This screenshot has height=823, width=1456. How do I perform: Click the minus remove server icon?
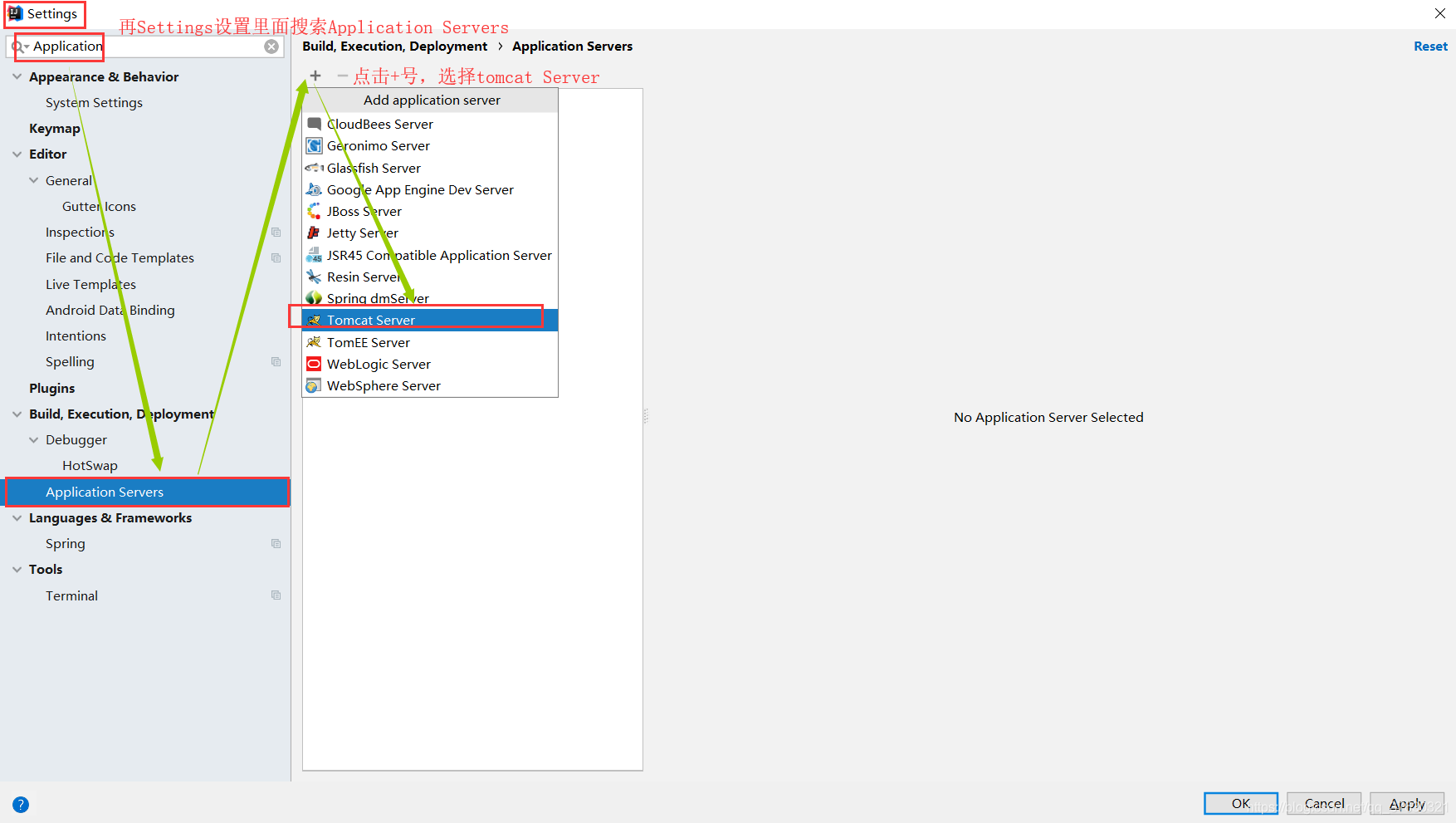point(342,76)
